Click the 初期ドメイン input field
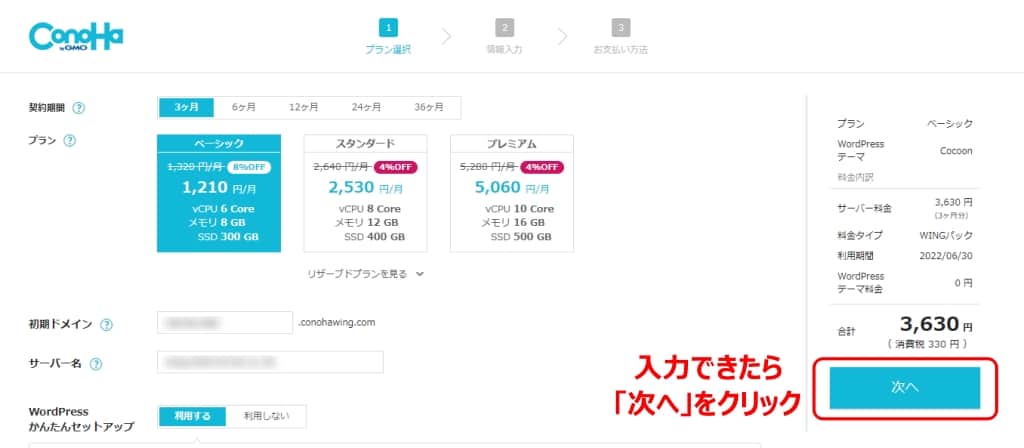The height and width of the screenshot is (448, 1024). coord(225,323)
